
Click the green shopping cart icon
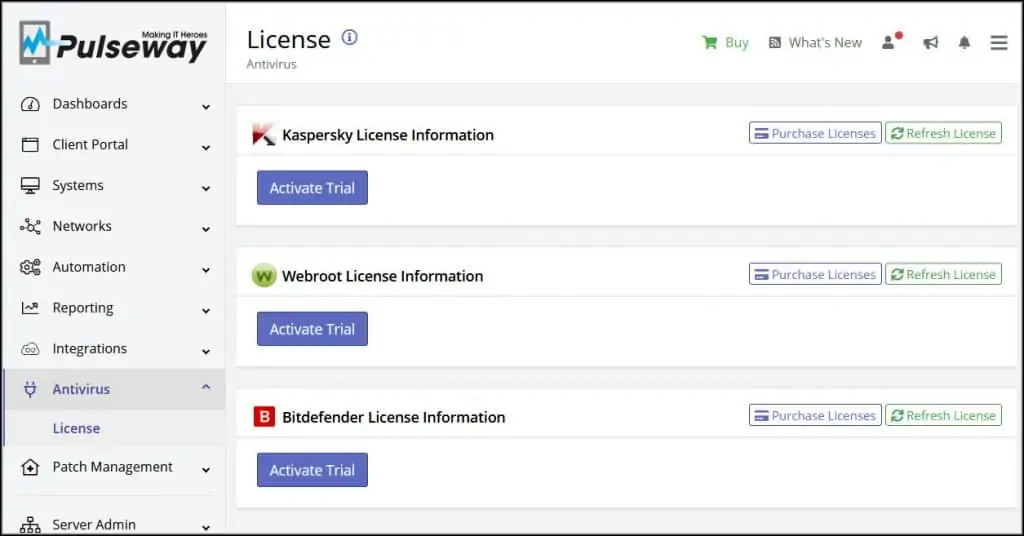pyautogui.click(x=709, y=42)
